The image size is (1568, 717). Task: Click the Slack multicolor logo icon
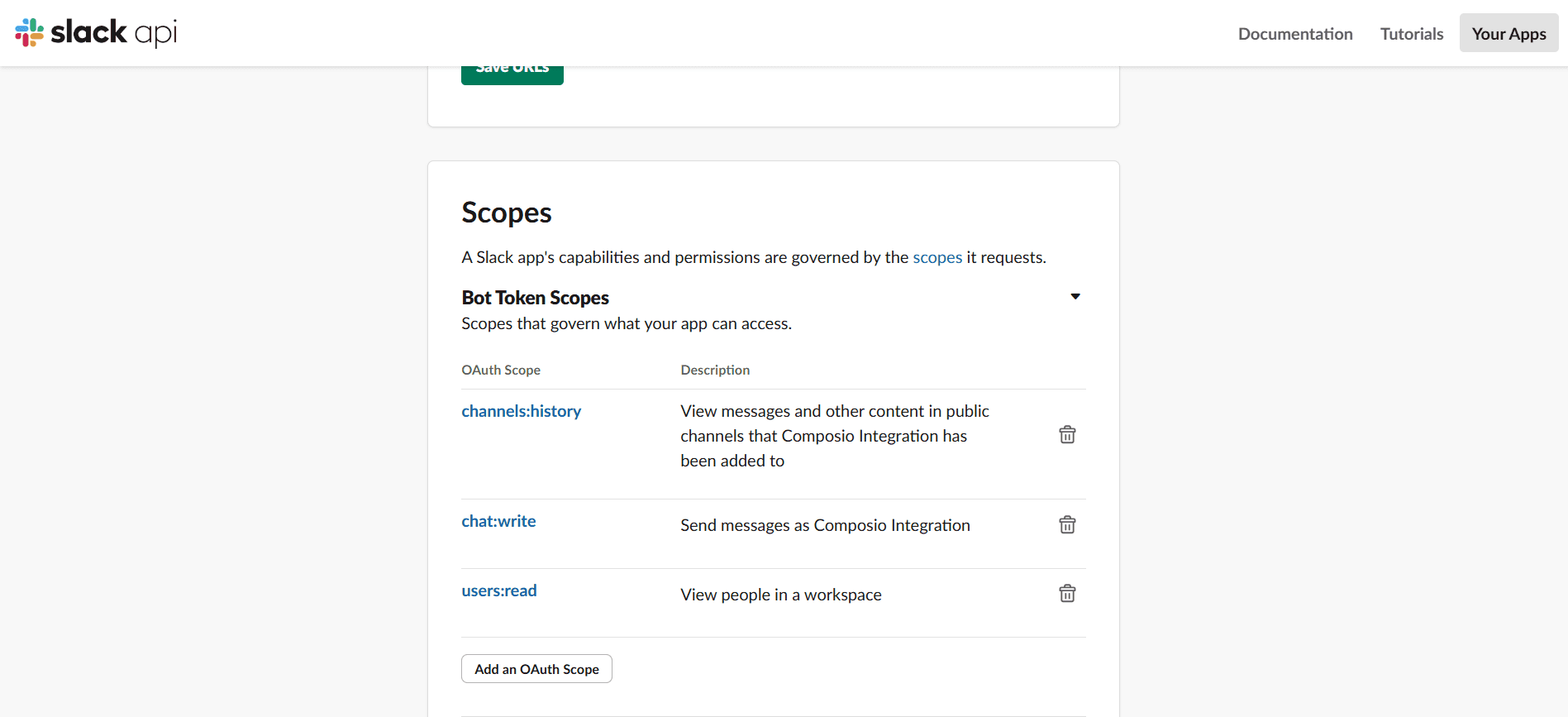30,32
